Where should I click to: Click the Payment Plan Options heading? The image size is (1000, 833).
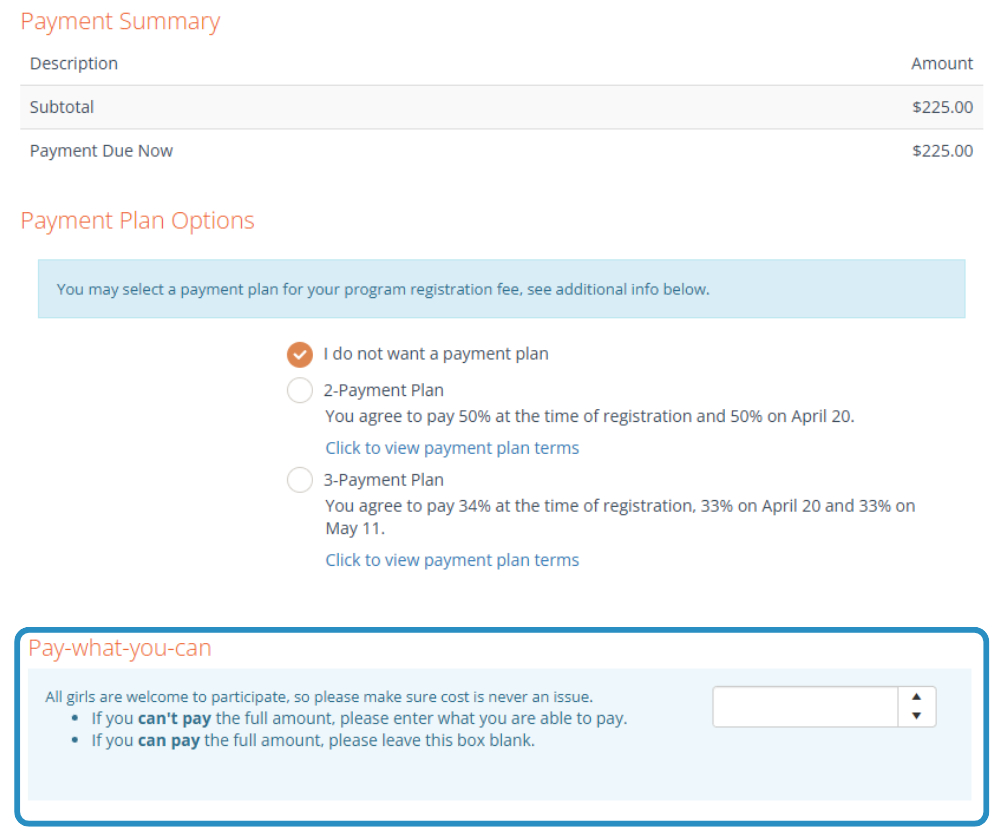pos(137,221)
